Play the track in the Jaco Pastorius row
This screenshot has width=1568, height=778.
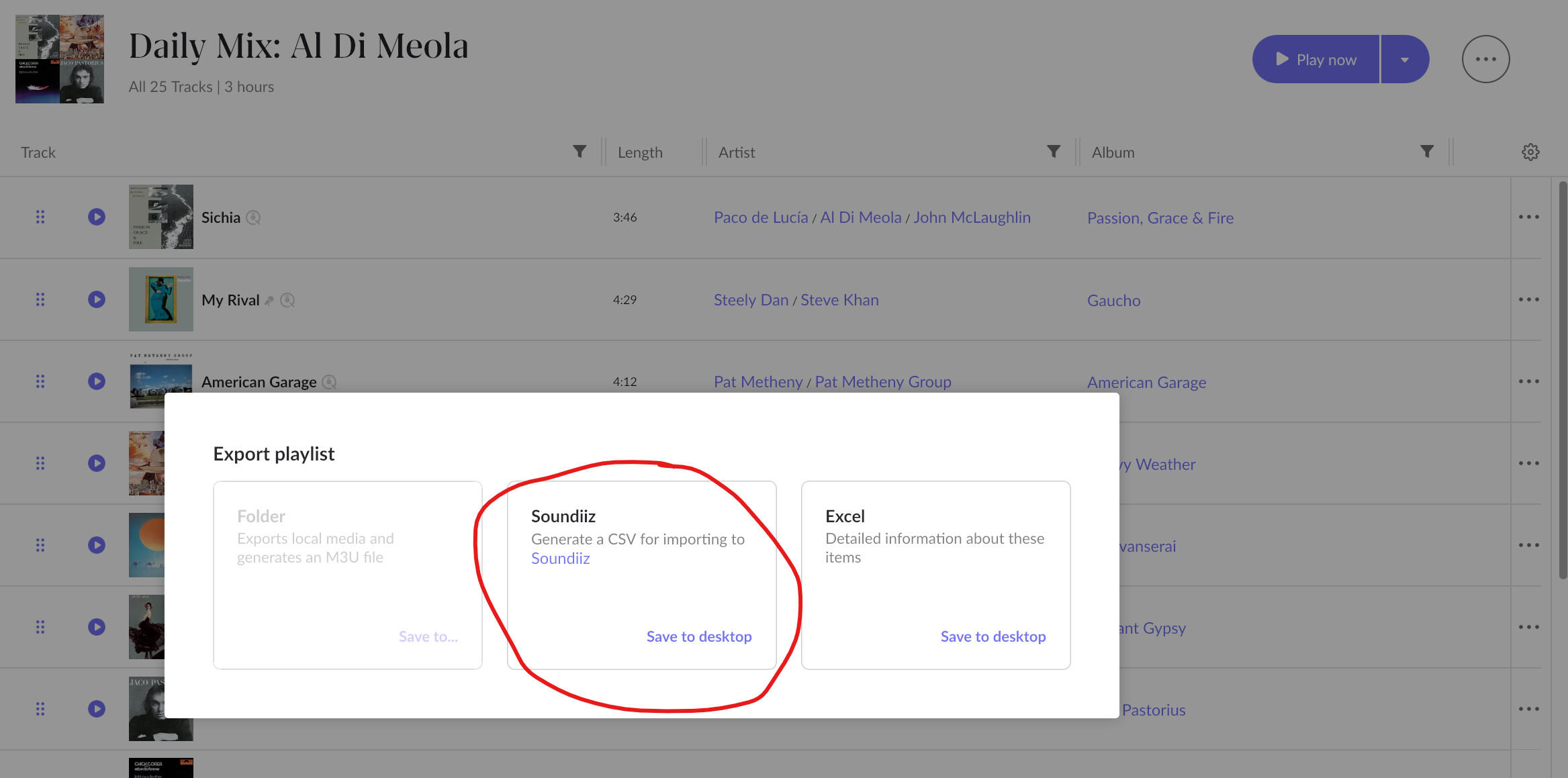(97, 709)
